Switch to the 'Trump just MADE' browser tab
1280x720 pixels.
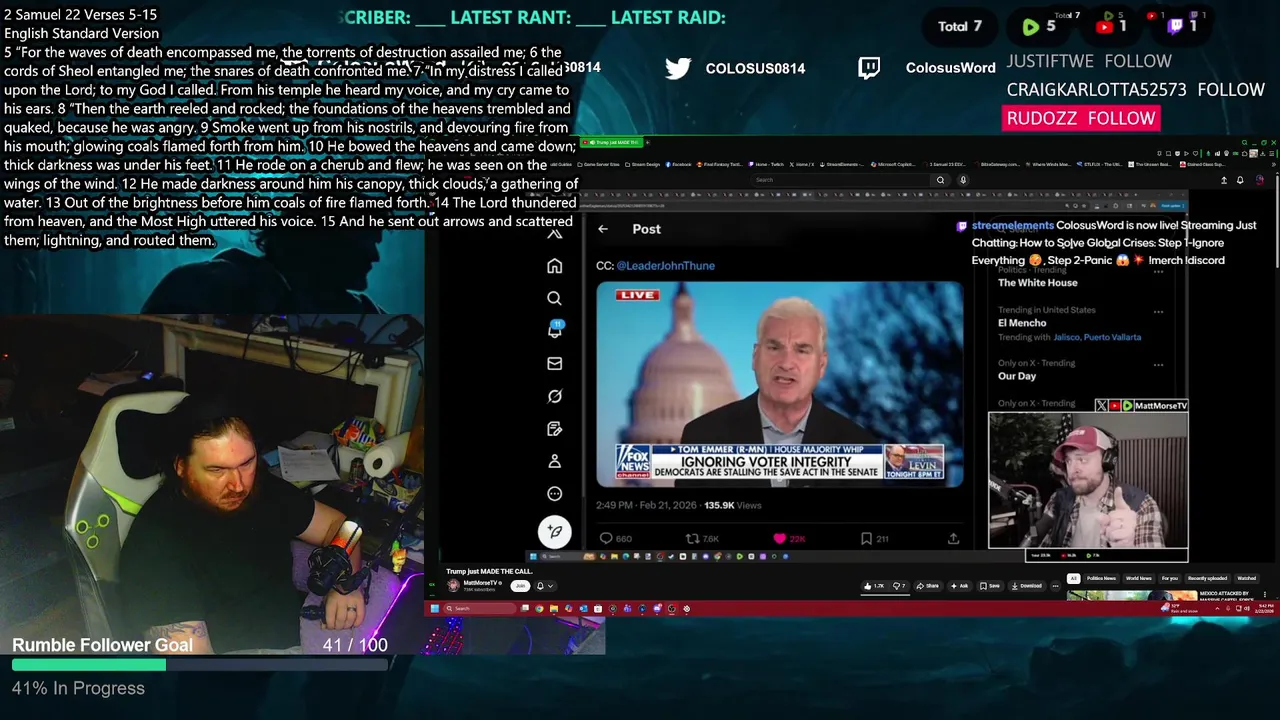coord(613,142)
